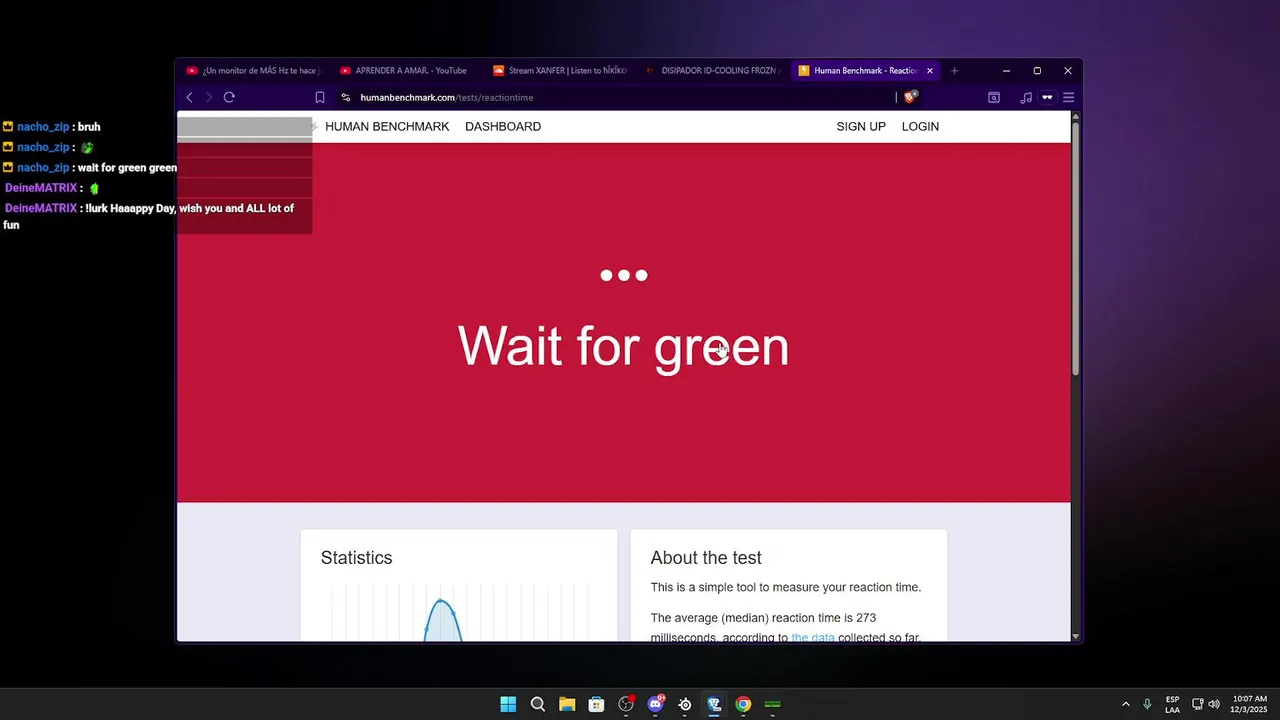
Task: Open the browser hamburger menu
Action: click(1069, 97)
